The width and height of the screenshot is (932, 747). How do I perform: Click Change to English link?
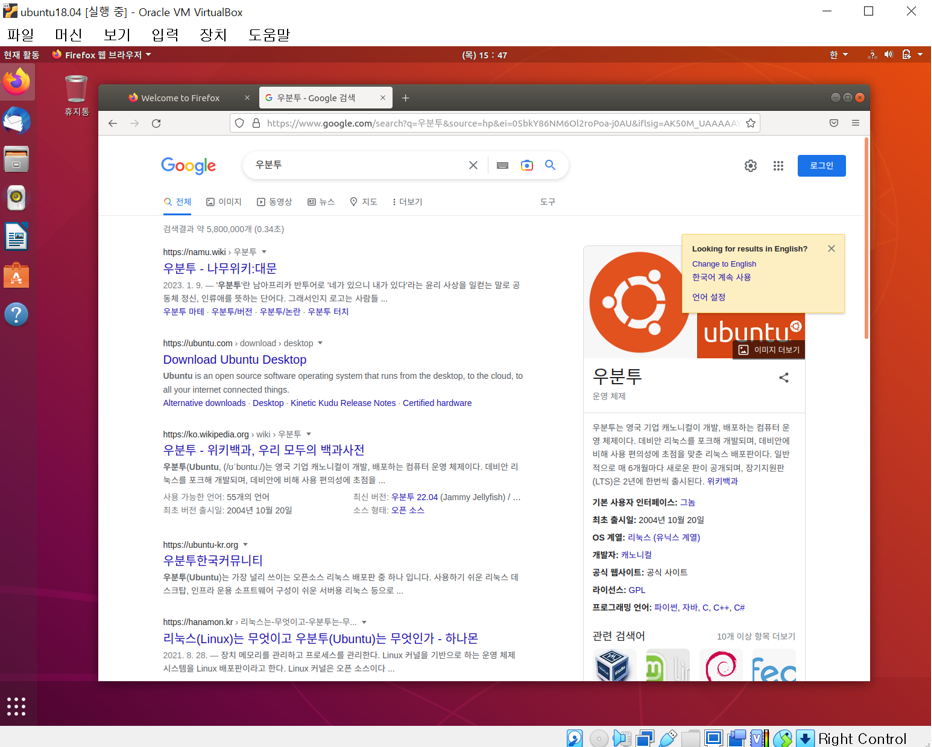[724, 264]
